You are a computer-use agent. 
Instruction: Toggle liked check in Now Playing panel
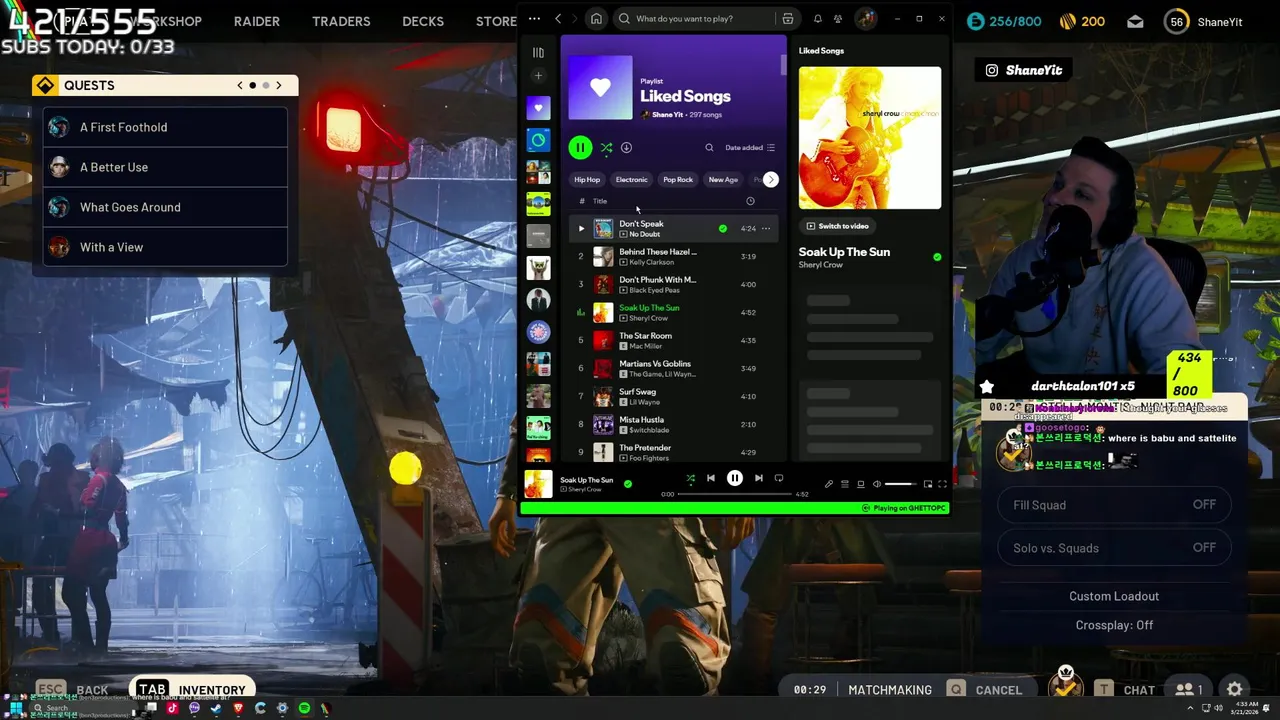pyautogui.click(x=937, y=257)
